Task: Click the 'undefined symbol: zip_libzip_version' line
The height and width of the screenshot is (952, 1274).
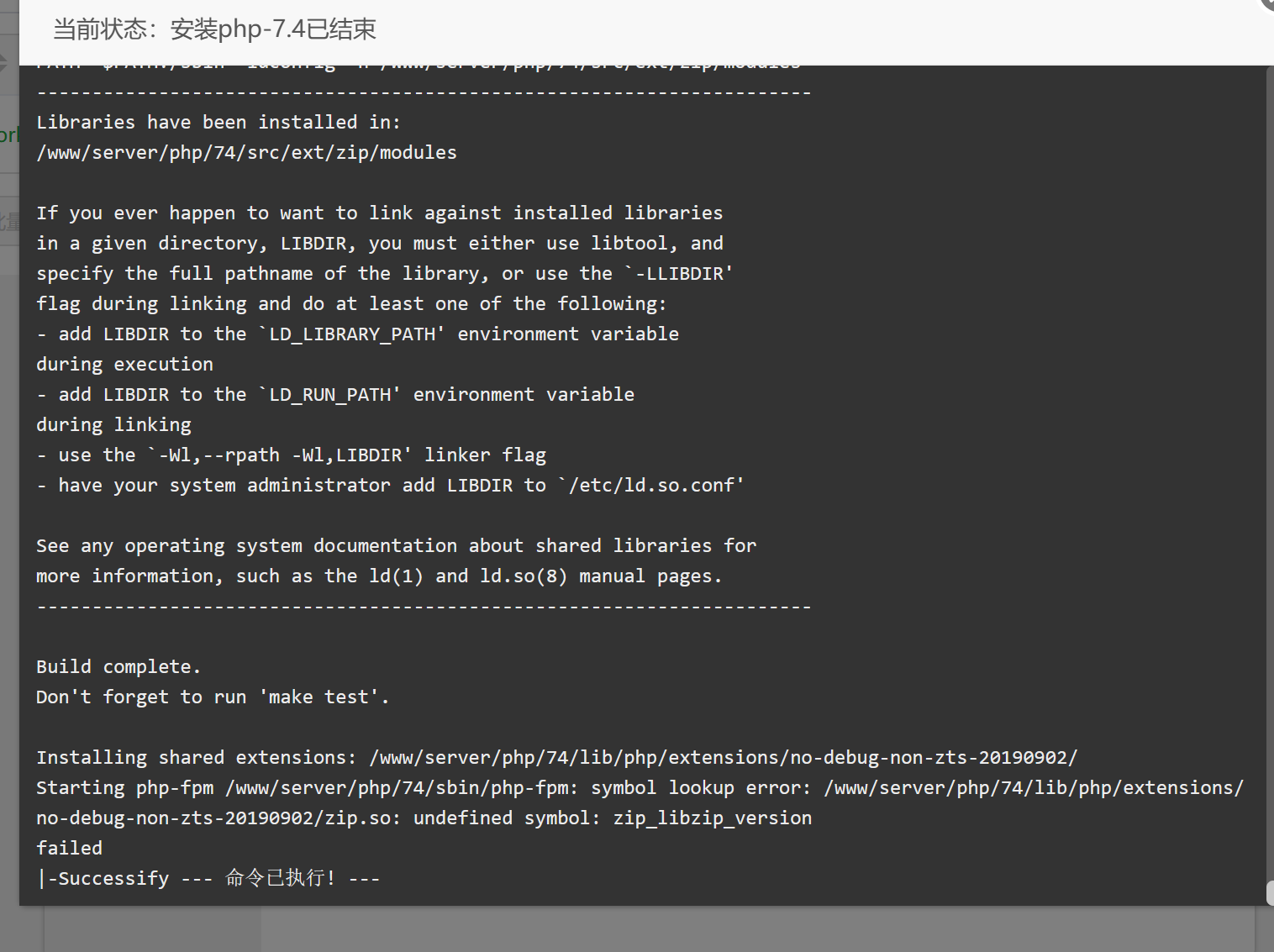Action: pyautogui.click(x=424, y=818)
